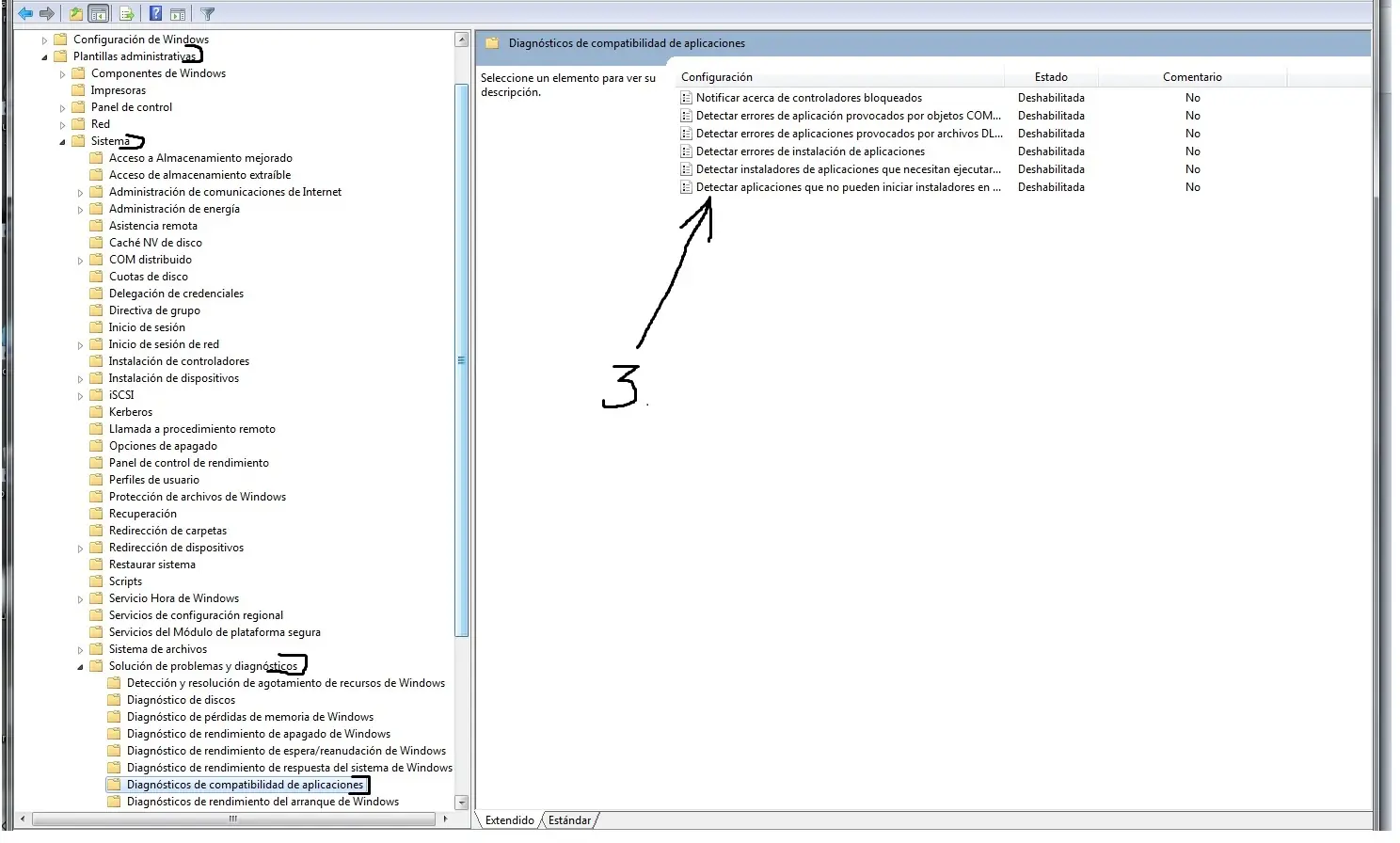Open Help with the question mark icon
Viewport: 1400px width, 843px height.
click(x=156, y=14)
